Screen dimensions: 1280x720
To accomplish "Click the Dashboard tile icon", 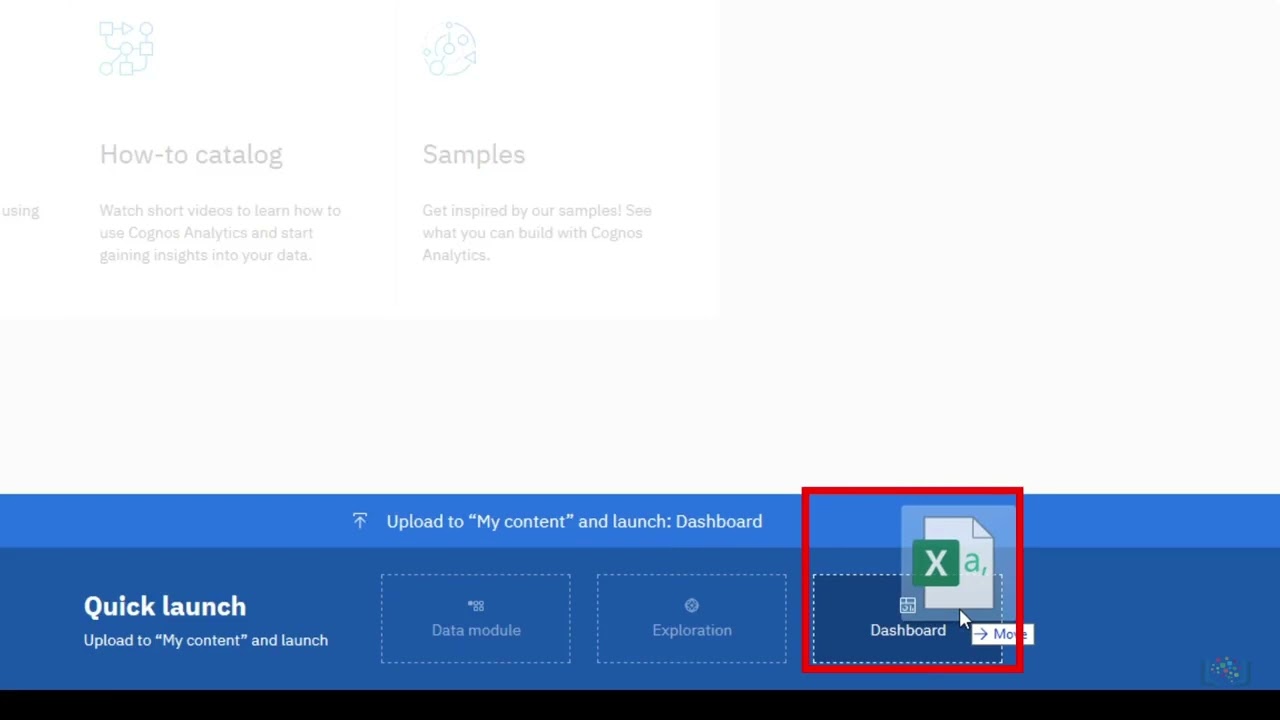I will coord(907,605).
